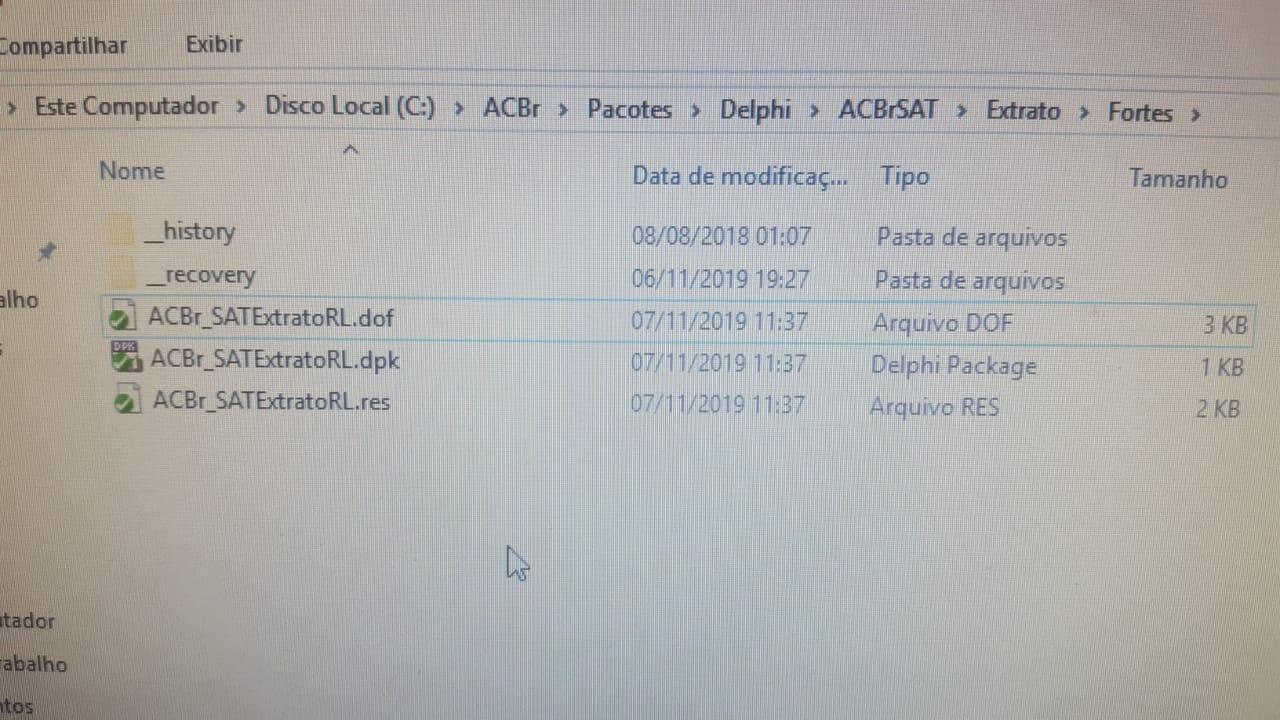The height and width of the screenshot is (720, 1280).
Task: Go to Extrato in the address path
Action: [1023, 111]
